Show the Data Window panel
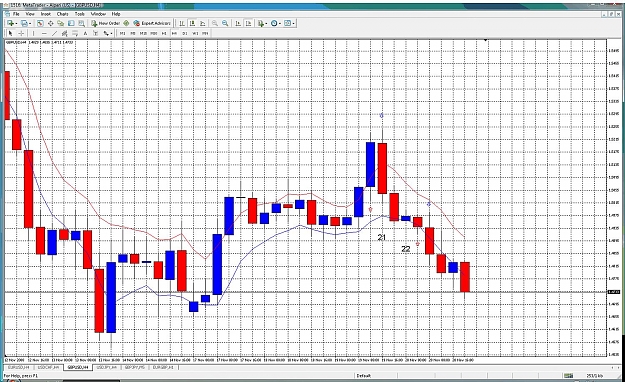Viewport: 625px width, 382px height. [x=51, y=23]
